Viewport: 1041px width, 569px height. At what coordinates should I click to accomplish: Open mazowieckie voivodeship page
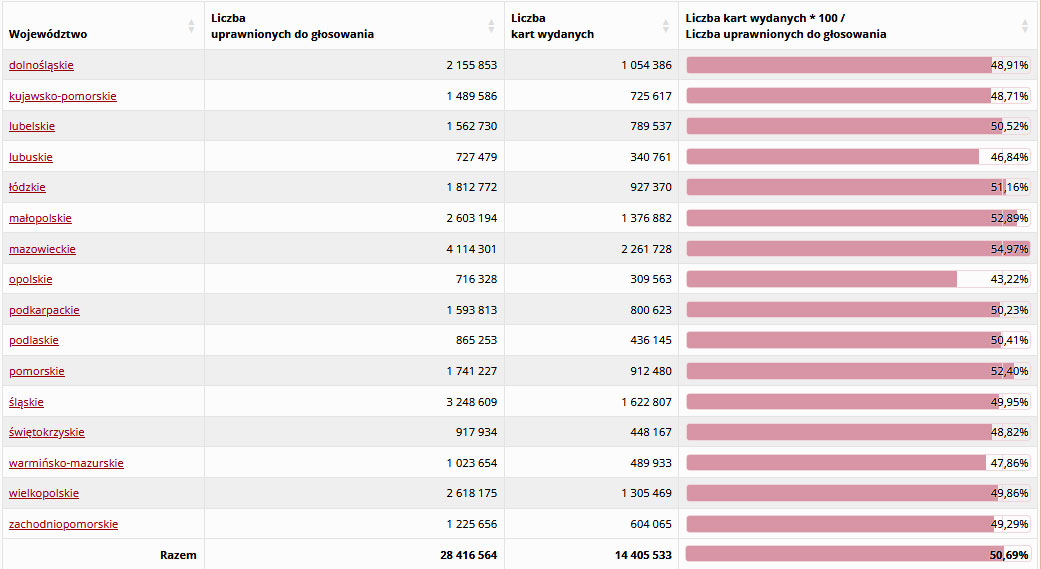(x=42, y=249)
